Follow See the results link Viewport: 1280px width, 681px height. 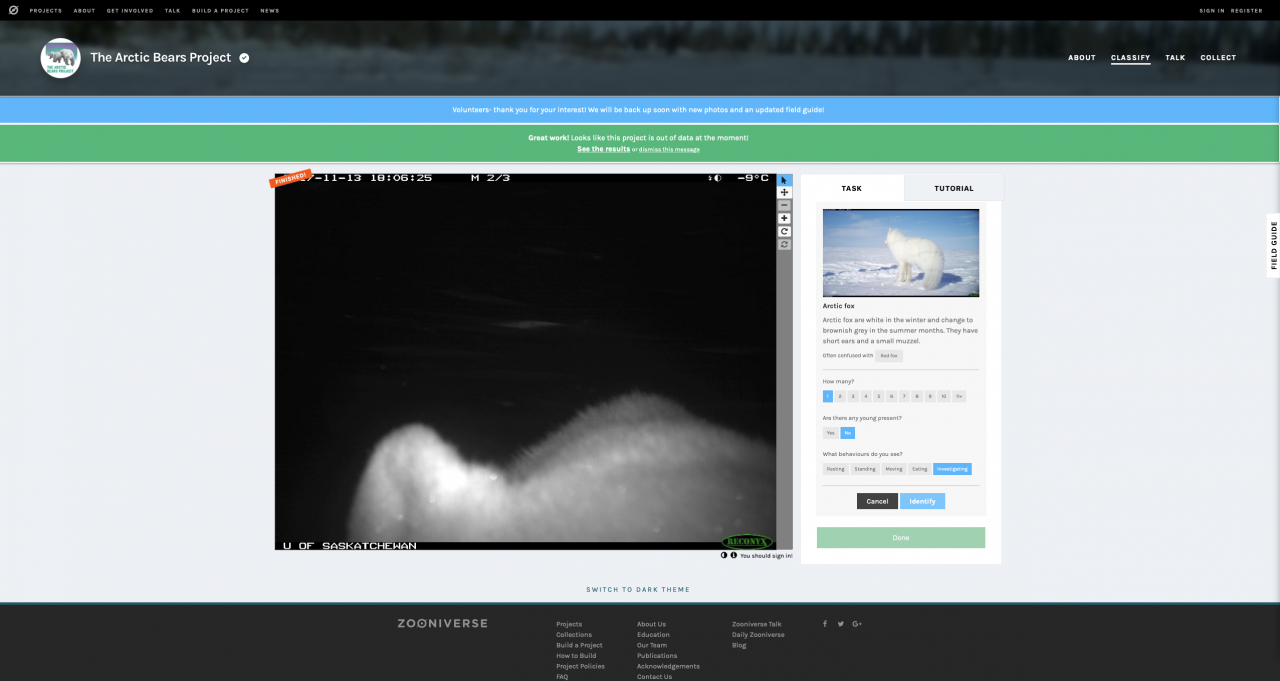click(603, 149)
